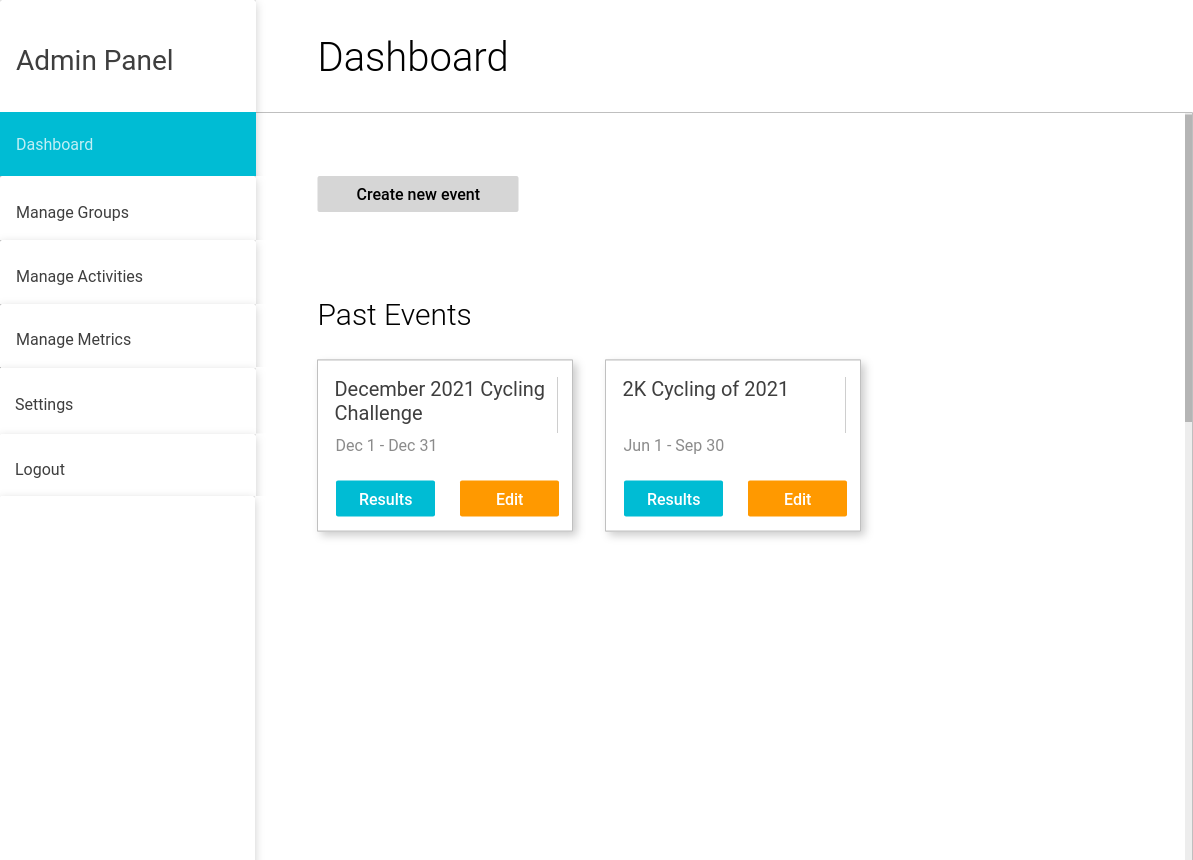
Task: Click the Dashboard page heading
Action: click(x=413, y=57)
